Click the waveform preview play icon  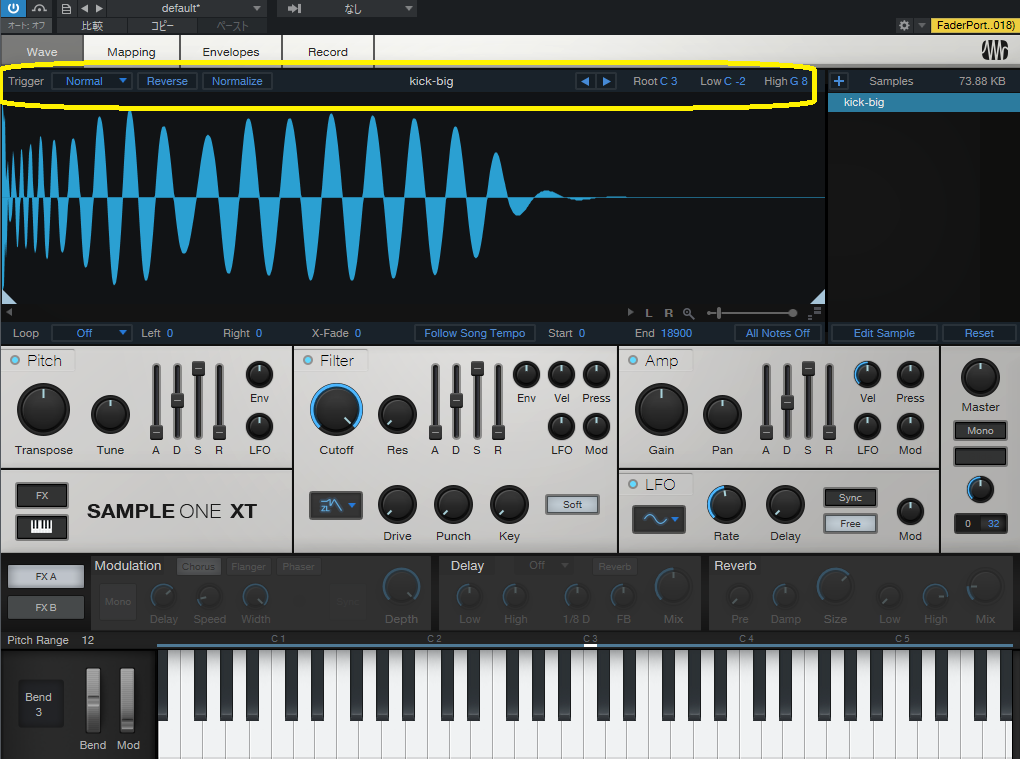tap(630, 313)
